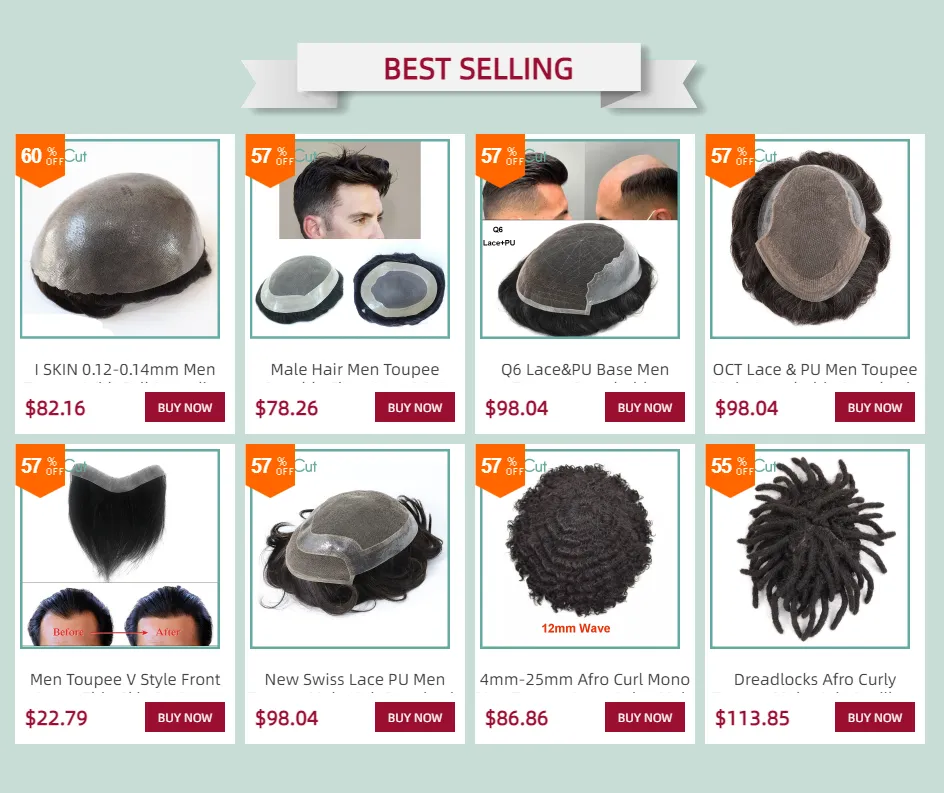The height and width of the screenshot is (793, 944).
Task: Buy now the $86.86 Afro Curl Mono
Action: point(645,717)
